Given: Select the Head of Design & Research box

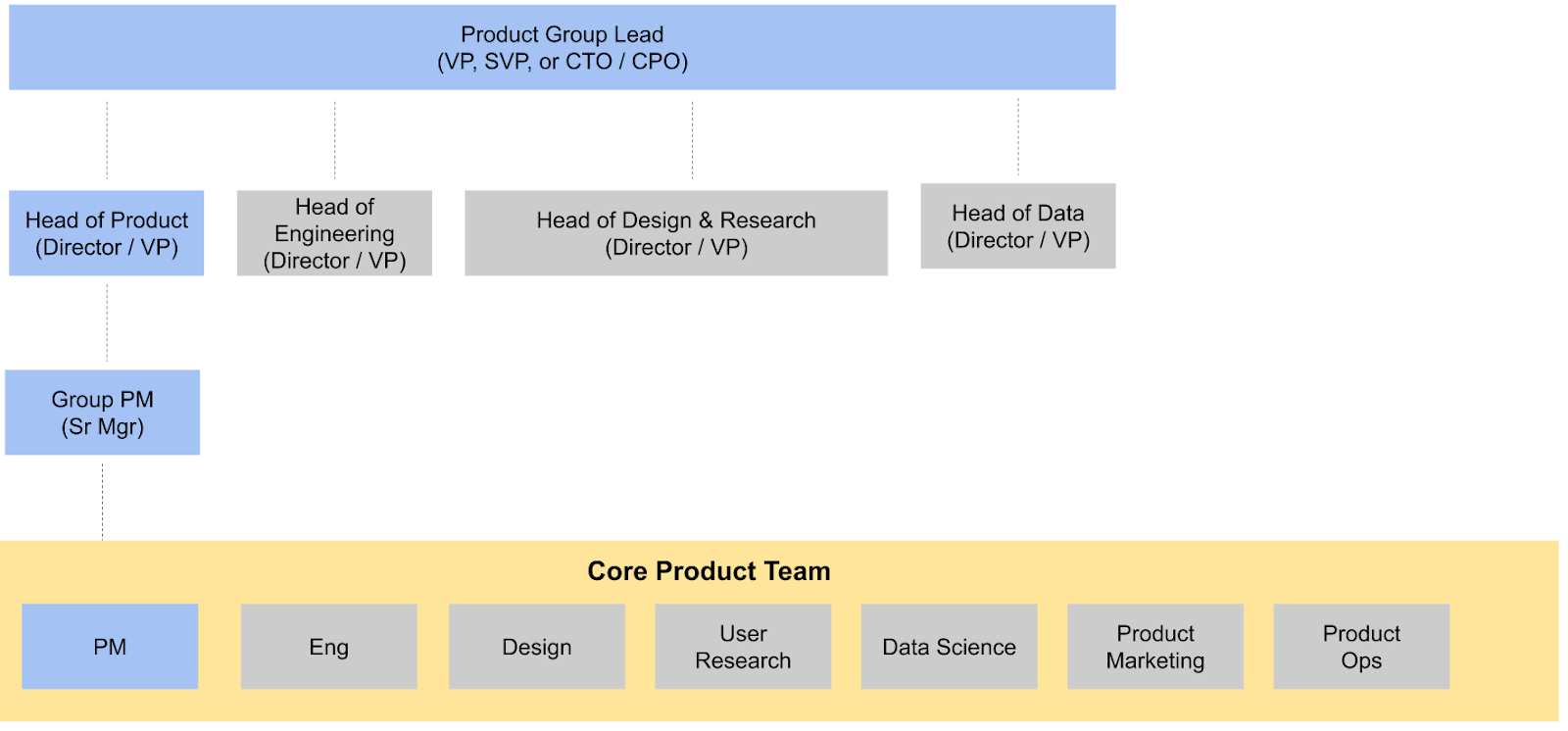Looking at the screenshot, I should [x=676, y=233].
